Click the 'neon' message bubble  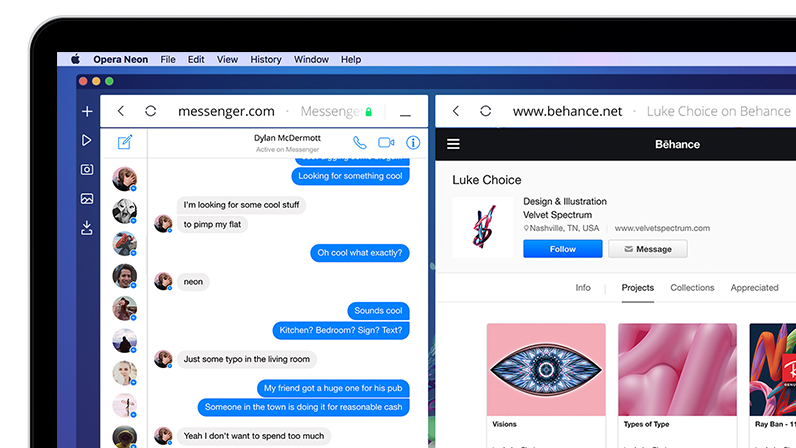point(193,281)
